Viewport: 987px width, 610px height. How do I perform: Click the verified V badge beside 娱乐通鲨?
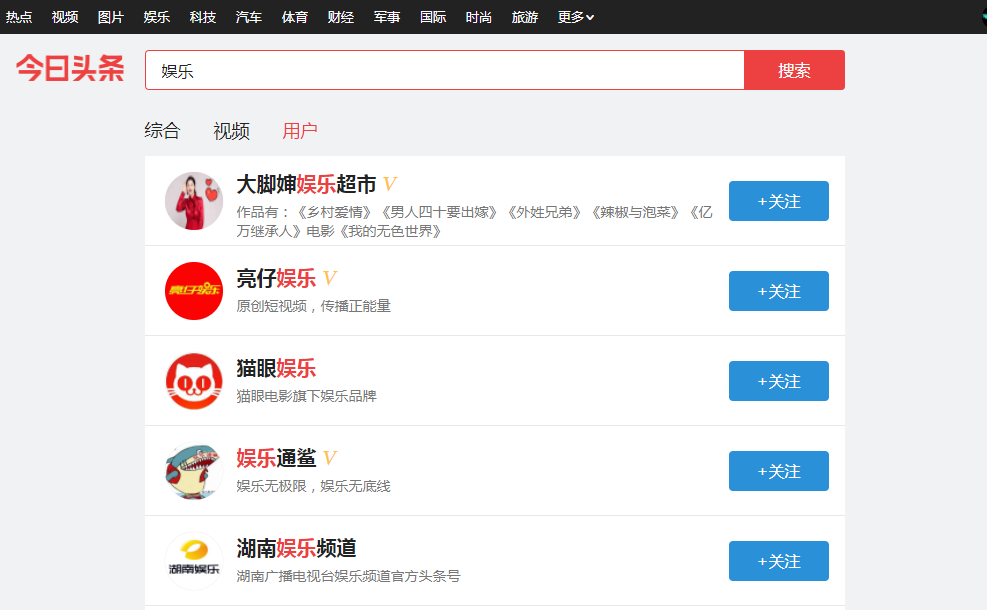pos(330,458)
